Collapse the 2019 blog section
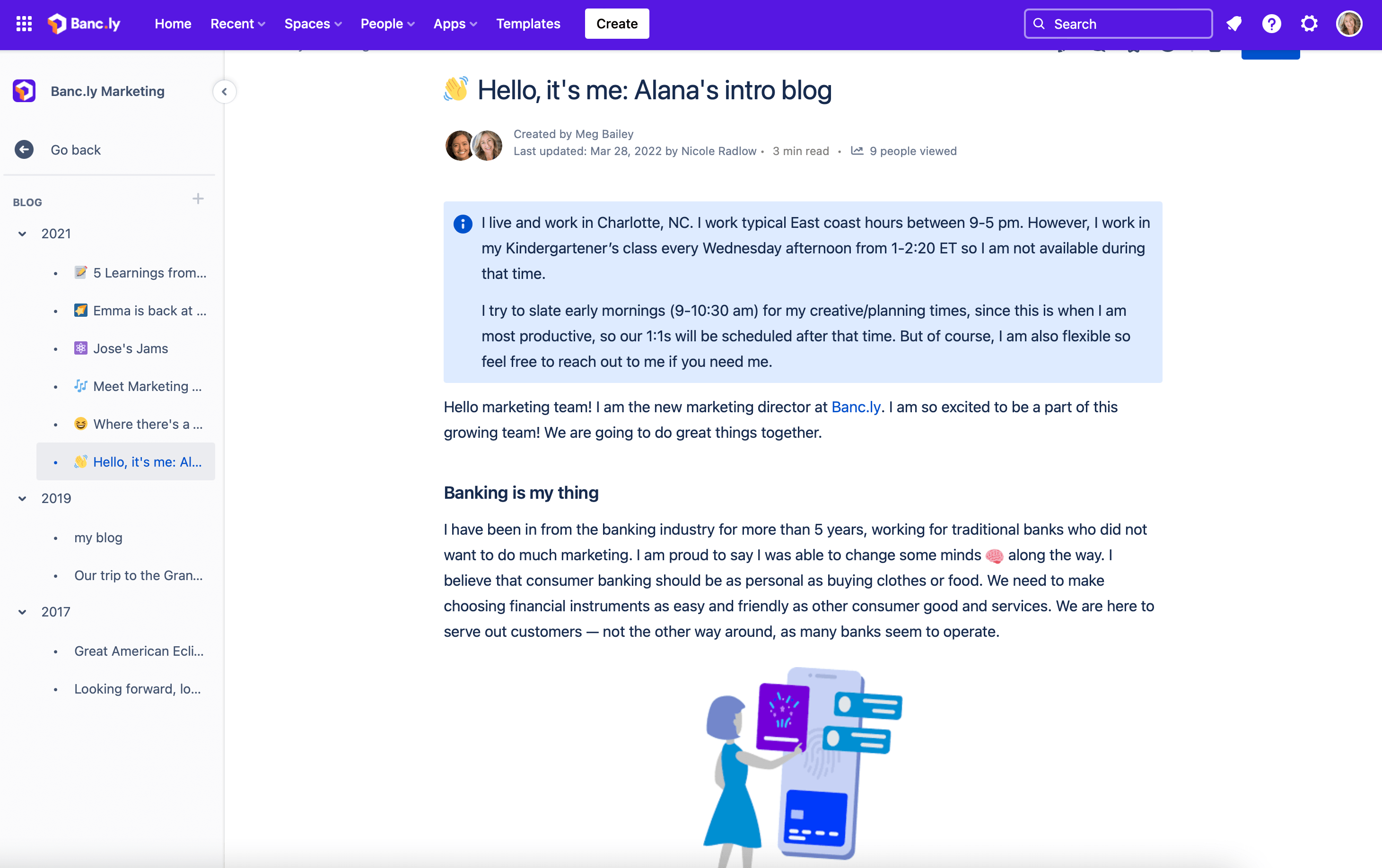The width and height of the screenshot is (1382, 868). pos(22,498)
